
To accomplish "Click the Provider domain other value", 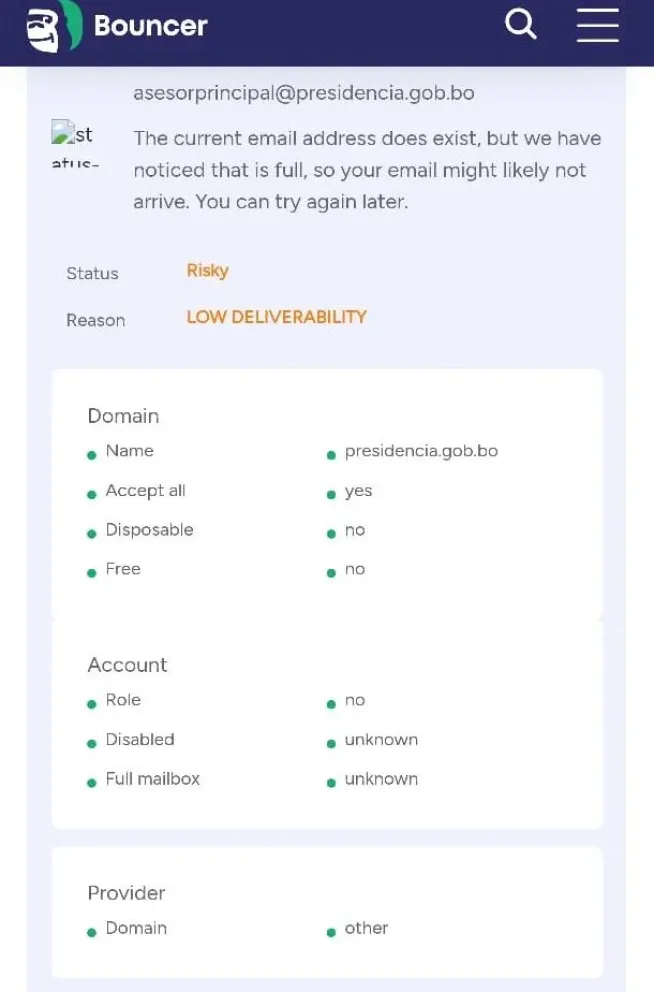I will [x=366, y=928].
